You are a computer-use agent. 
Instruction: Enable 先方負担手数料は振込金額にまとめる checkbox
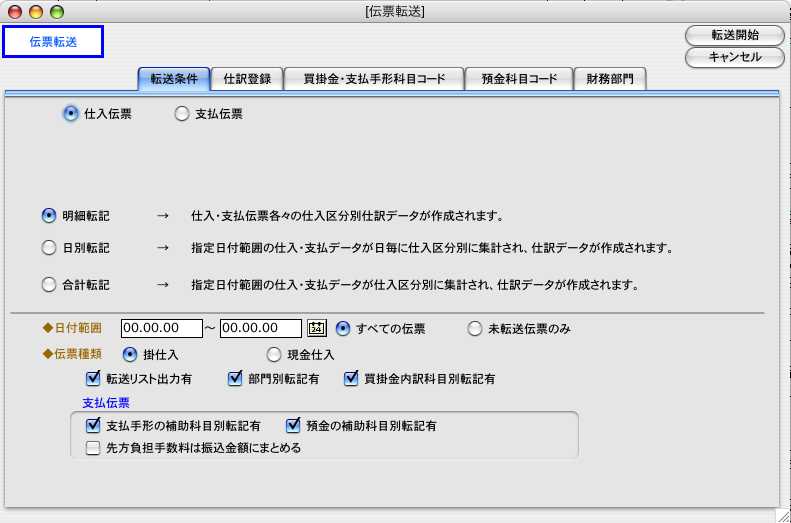point(94,448)
